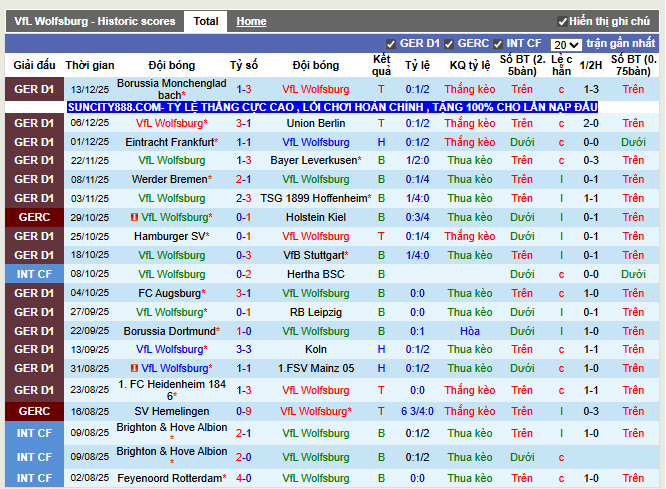
Task: Click the 6 3/4:0 odds value
Action: point(417,411)
